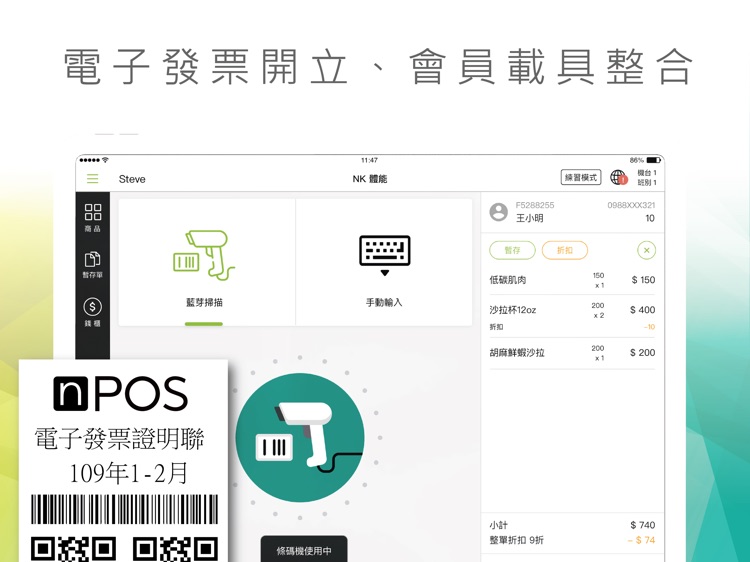Click the 櫃台 1 counter label
Viewport: 750px width, 562px height.
[647, 173]
